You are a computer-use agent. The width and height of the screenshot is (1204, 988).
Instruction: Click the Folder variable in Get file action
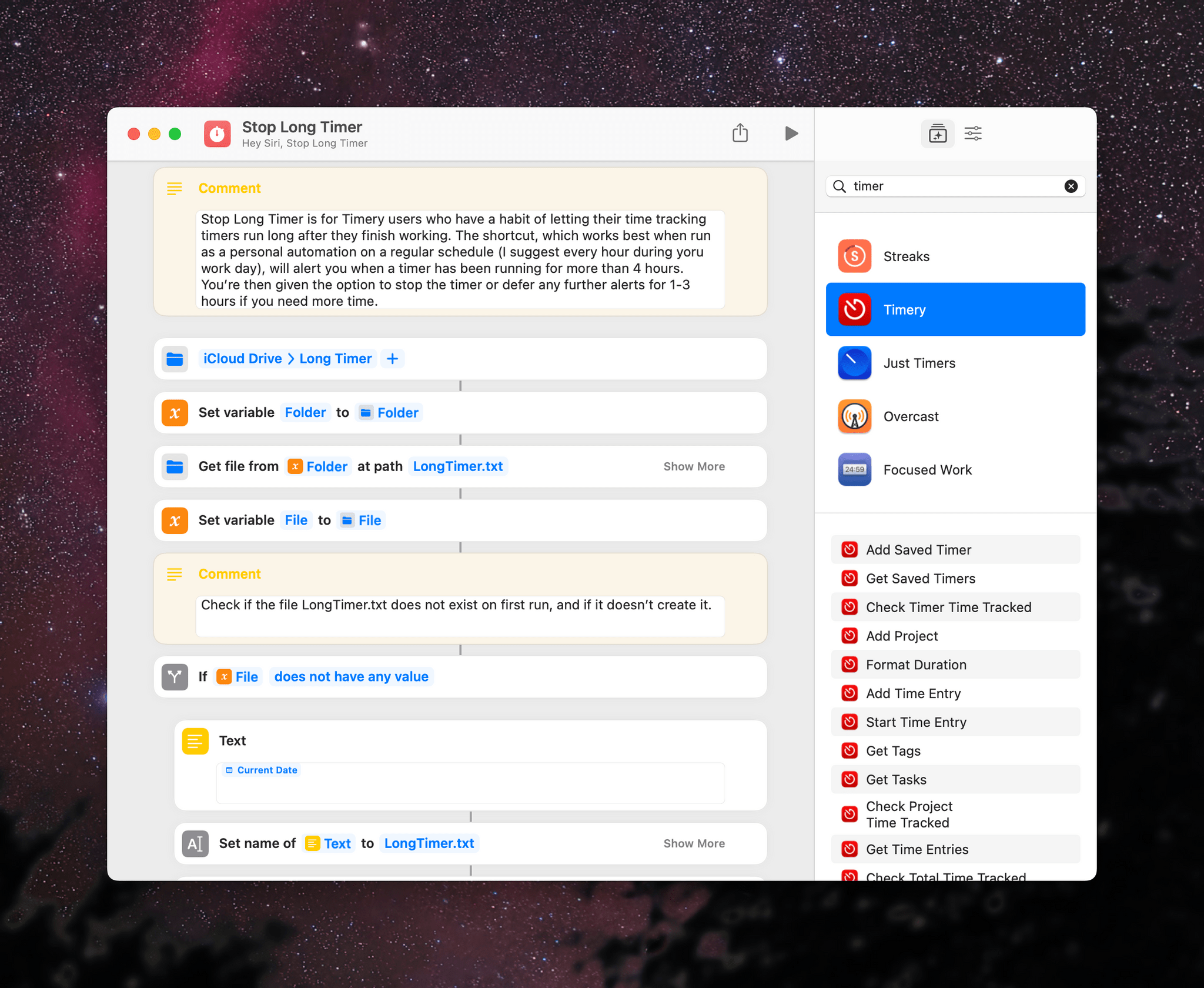[x=318, y=466]
